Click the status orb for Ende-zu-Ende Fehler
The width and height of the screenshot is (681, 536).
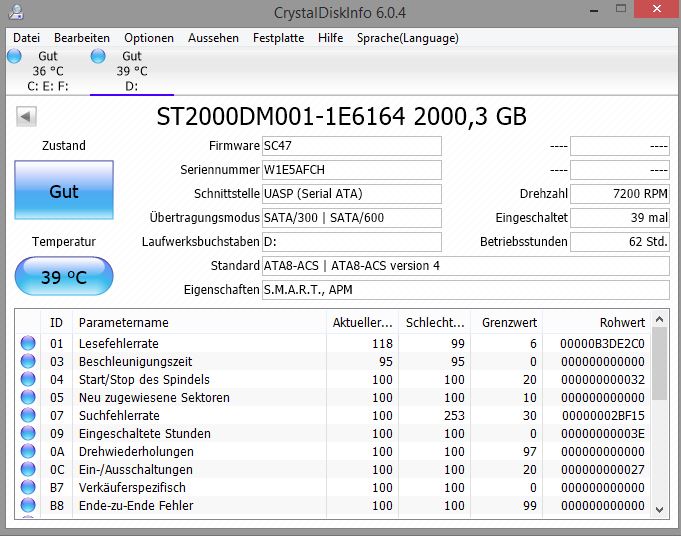(x=28, y=505)
